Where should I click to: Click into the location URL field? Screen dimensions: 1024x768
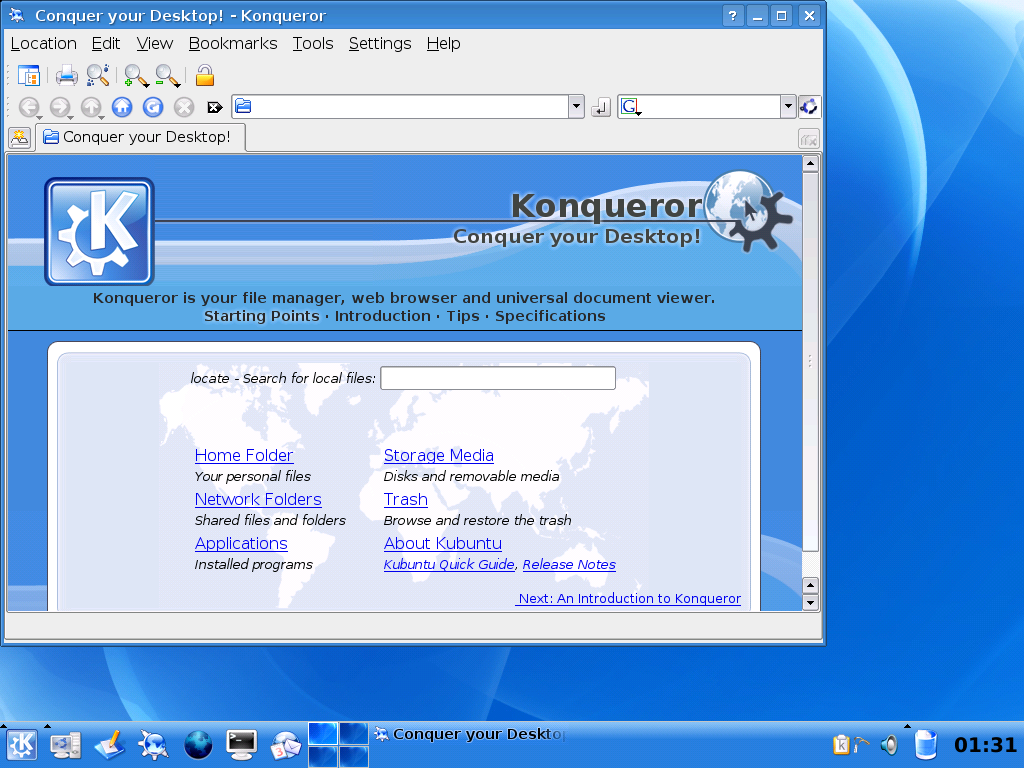[410, 106]
